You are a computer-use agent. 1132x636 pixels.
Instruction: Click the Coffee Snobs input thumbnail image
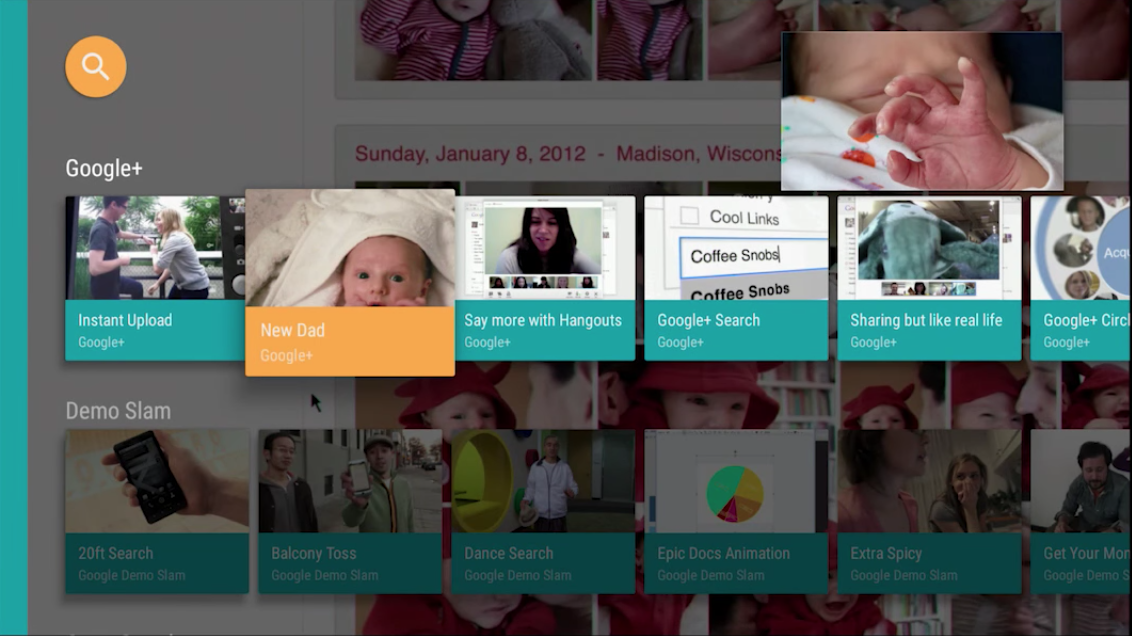pos(736,248)
